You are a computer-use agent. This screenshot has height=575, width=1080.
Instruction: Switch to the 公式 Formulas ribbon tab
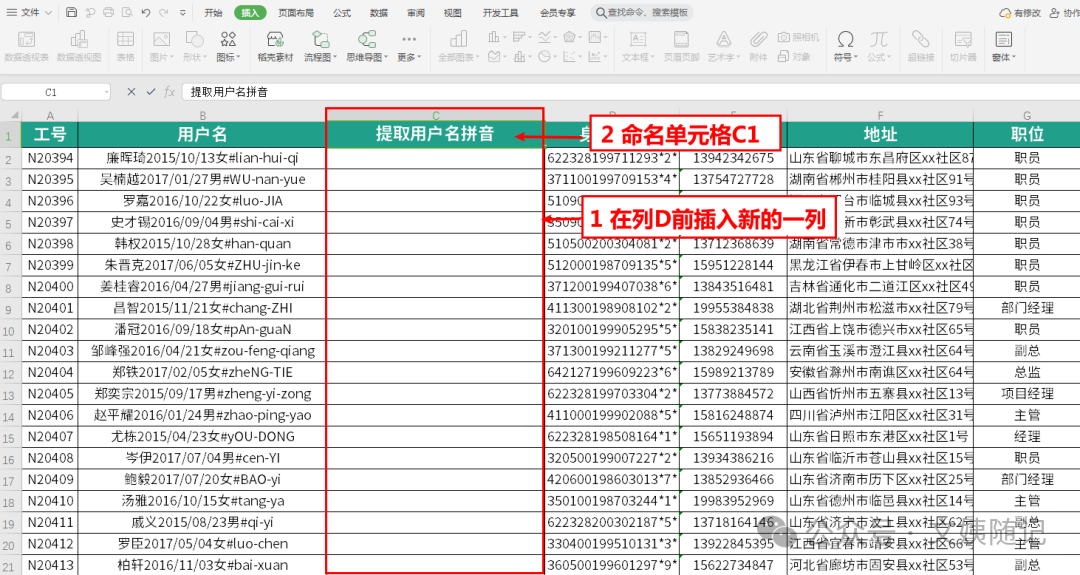pyautogui.click(x=342, y=12)
